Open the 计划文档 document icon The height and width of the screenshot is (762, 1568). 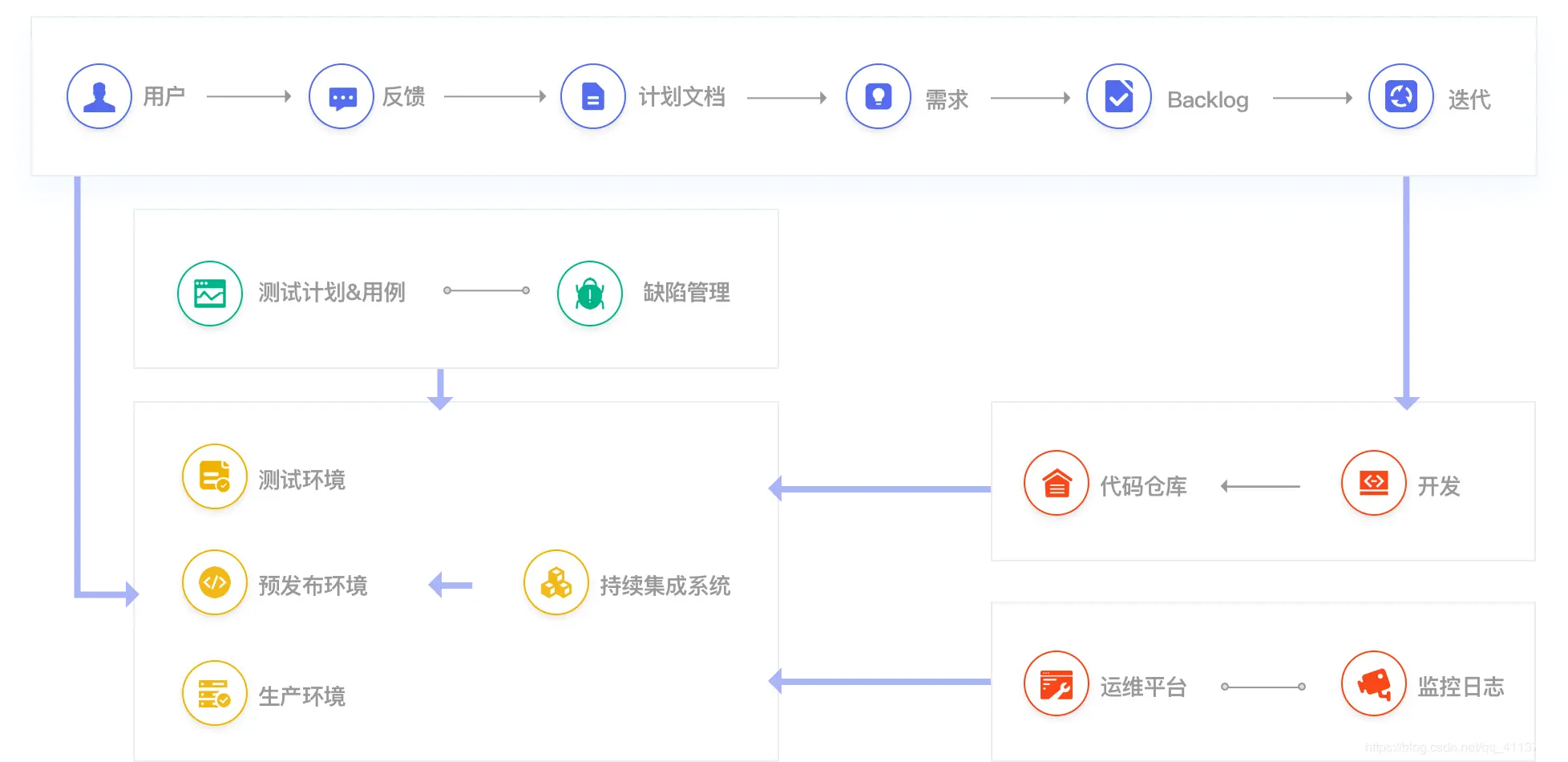pyautogui.click(x=592, y=95)
